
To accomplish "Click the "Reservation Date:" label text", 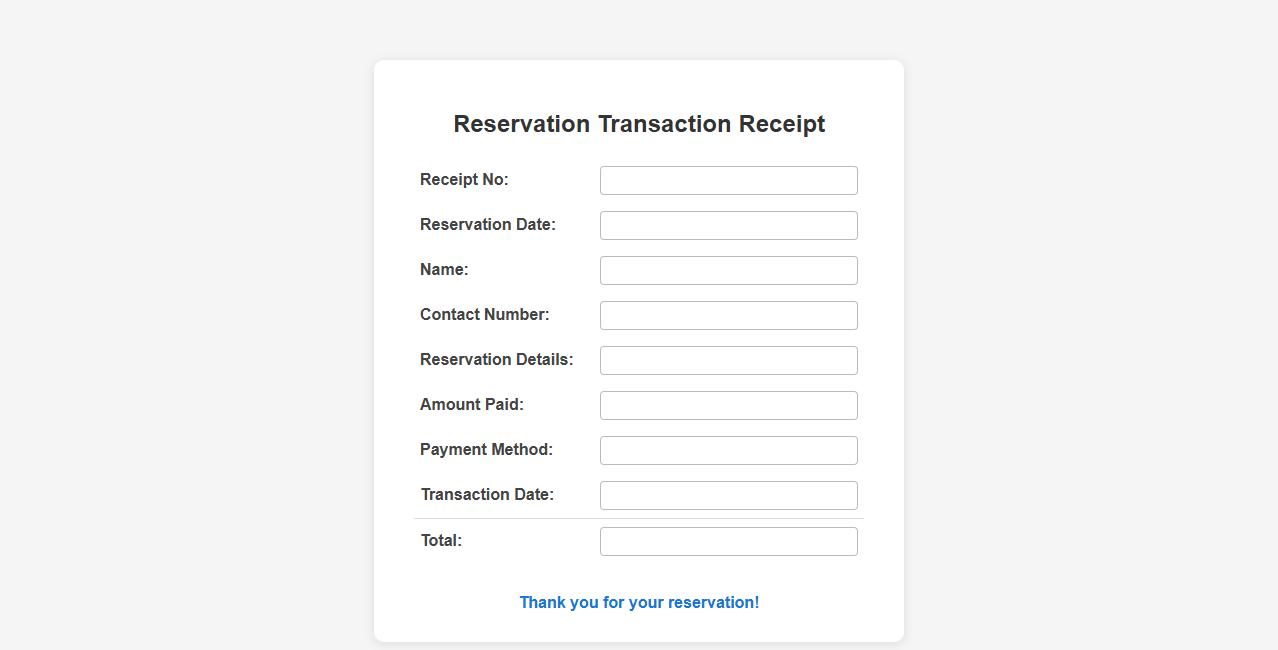I will 487,225.
